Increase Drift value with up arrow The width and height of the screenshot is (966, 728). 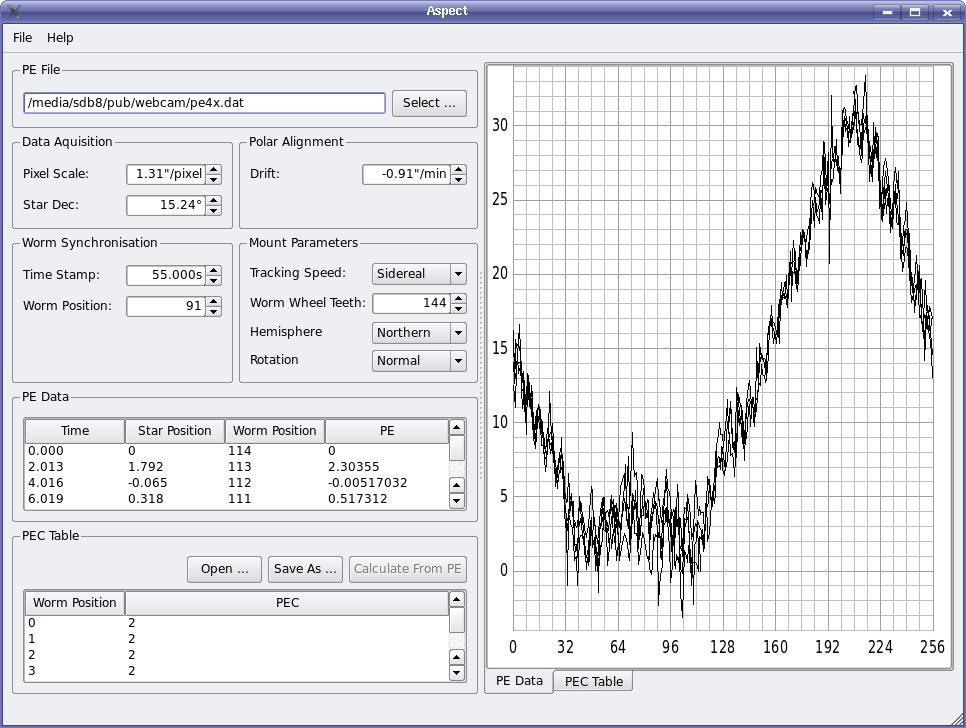point(458,169)
